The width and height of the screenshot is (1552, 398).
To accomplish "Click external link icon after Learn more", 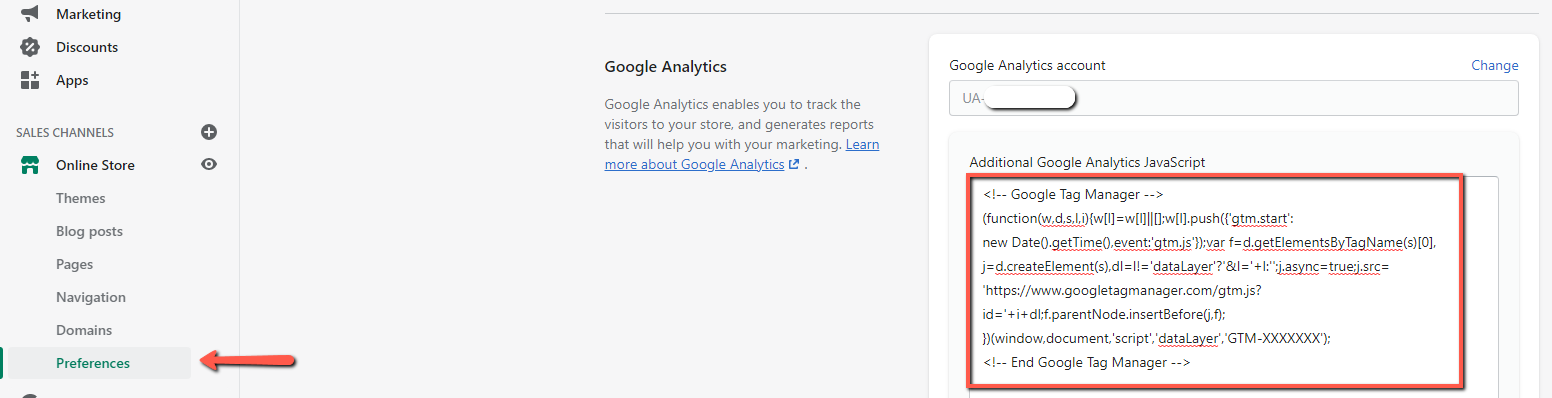I will coord(794,164).
